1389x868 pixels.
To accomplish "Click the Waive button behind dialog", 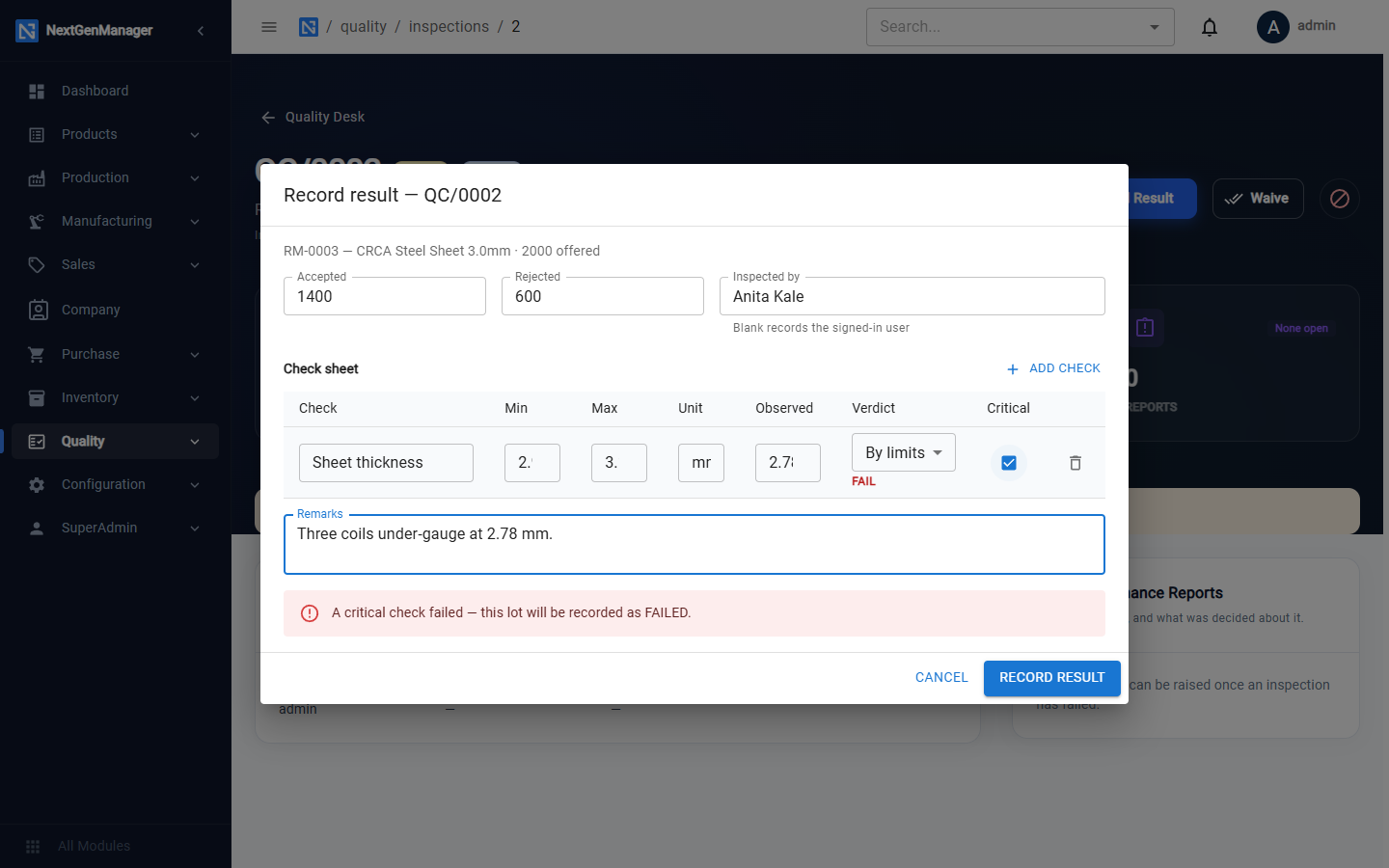I will [1258, 199].
